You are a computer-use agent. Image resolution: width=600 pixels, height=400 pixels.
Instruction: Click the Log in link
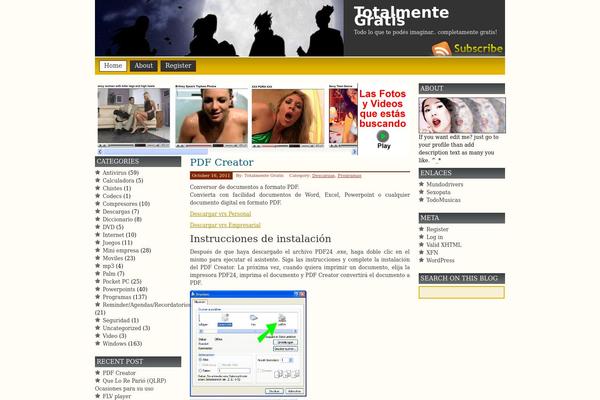[435, 237]
